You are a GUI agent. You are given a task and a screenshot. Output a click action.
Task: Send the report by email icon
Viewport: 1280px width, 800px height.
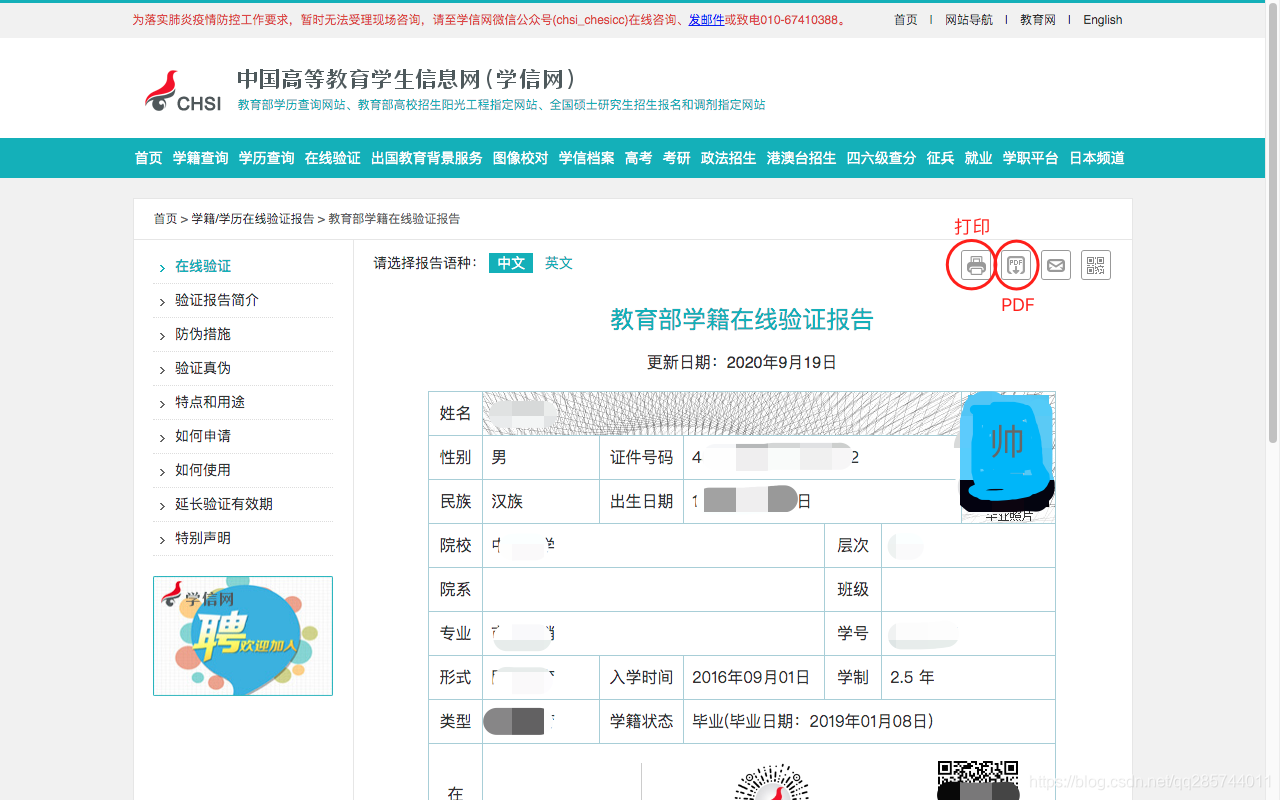pos(1056,265)
